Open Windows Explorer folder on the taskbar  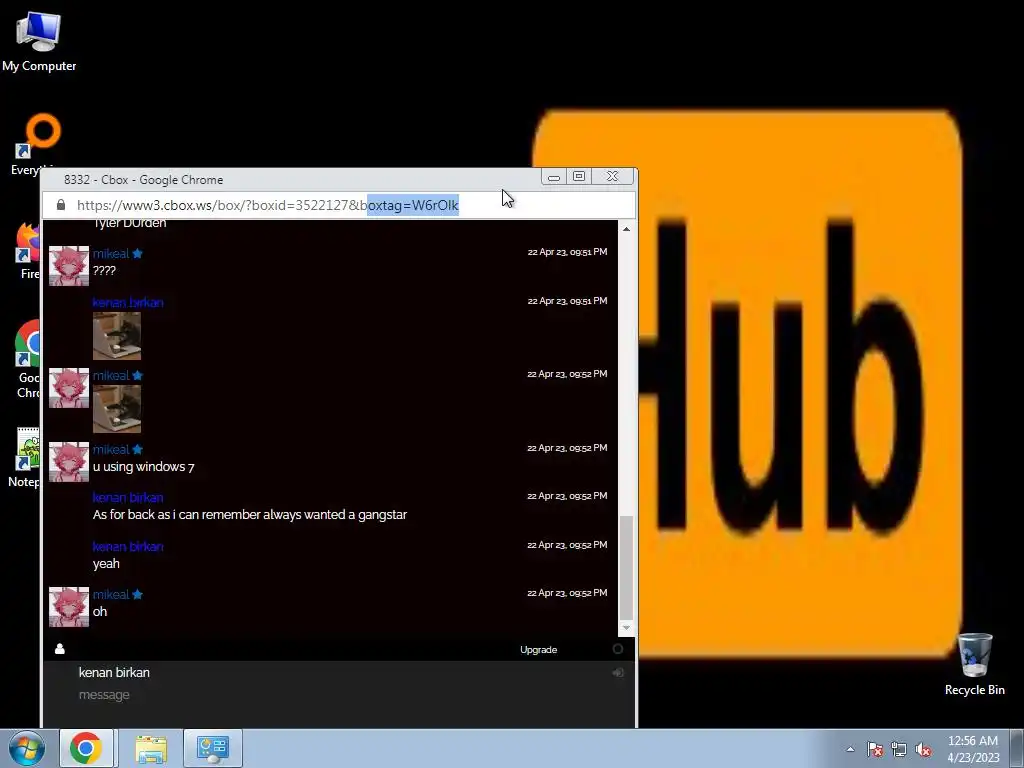tap(151, 748)
